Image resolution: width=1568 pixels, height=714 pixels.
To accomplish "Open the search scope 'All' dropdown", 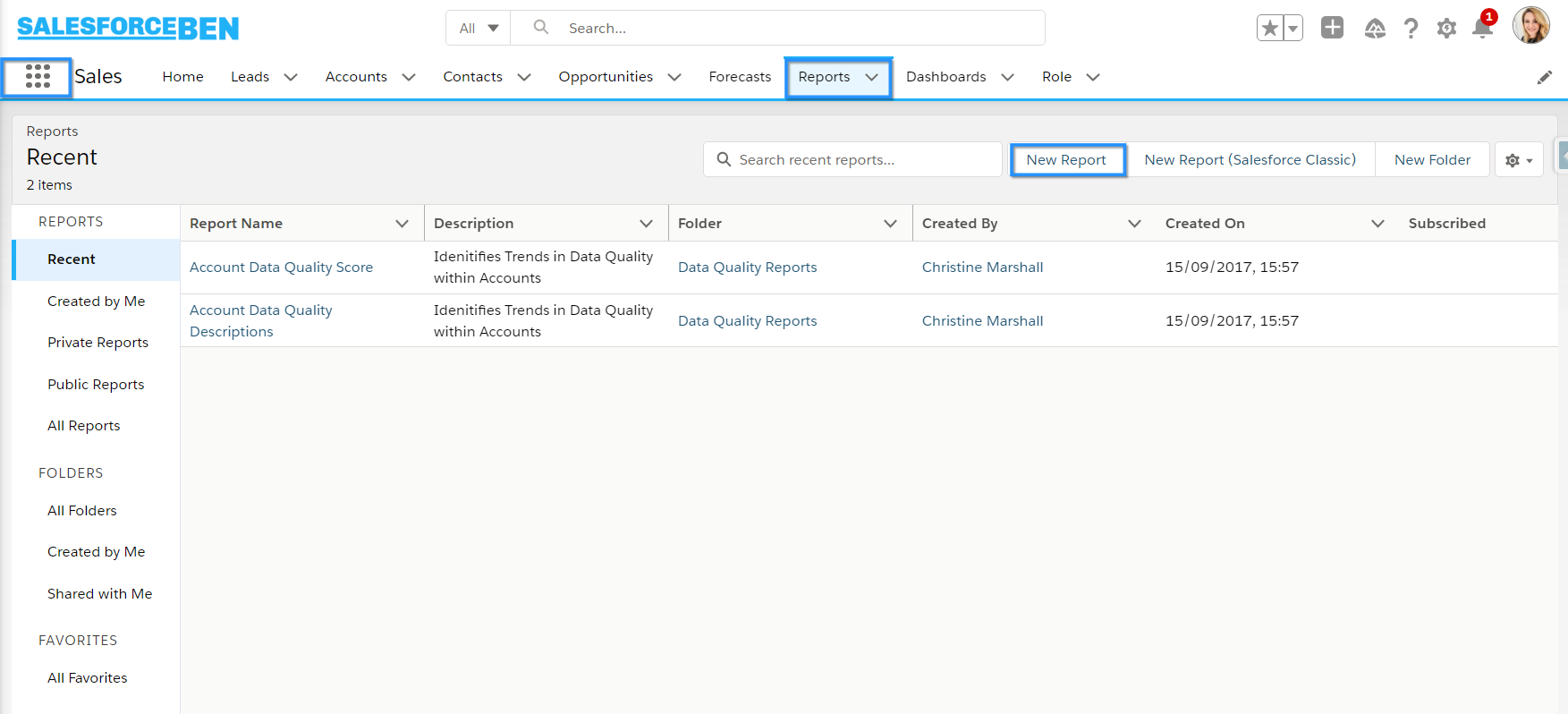I will coord(479,29).
